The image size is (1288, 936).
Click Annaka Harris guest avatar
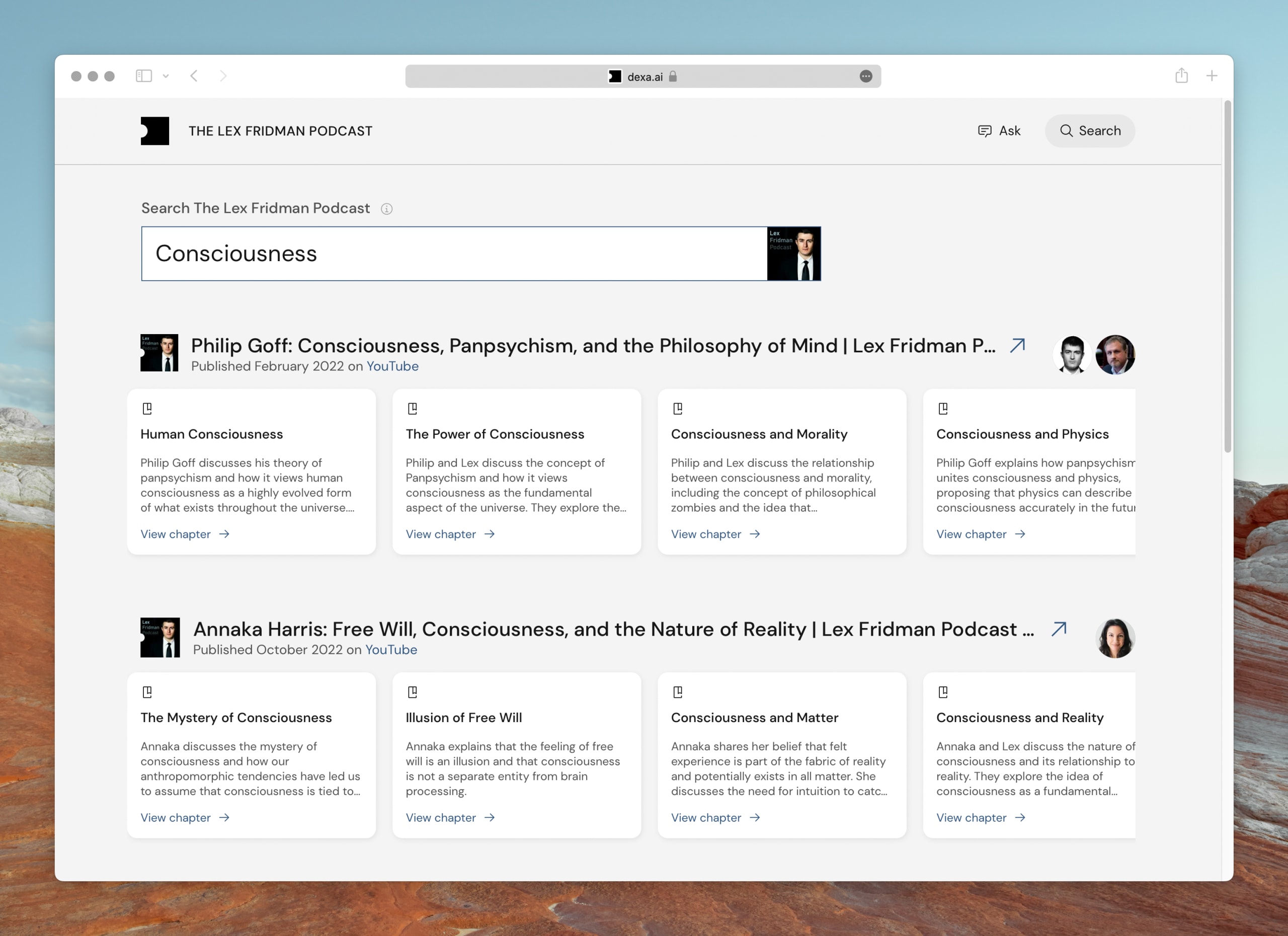pos(1115,639)
